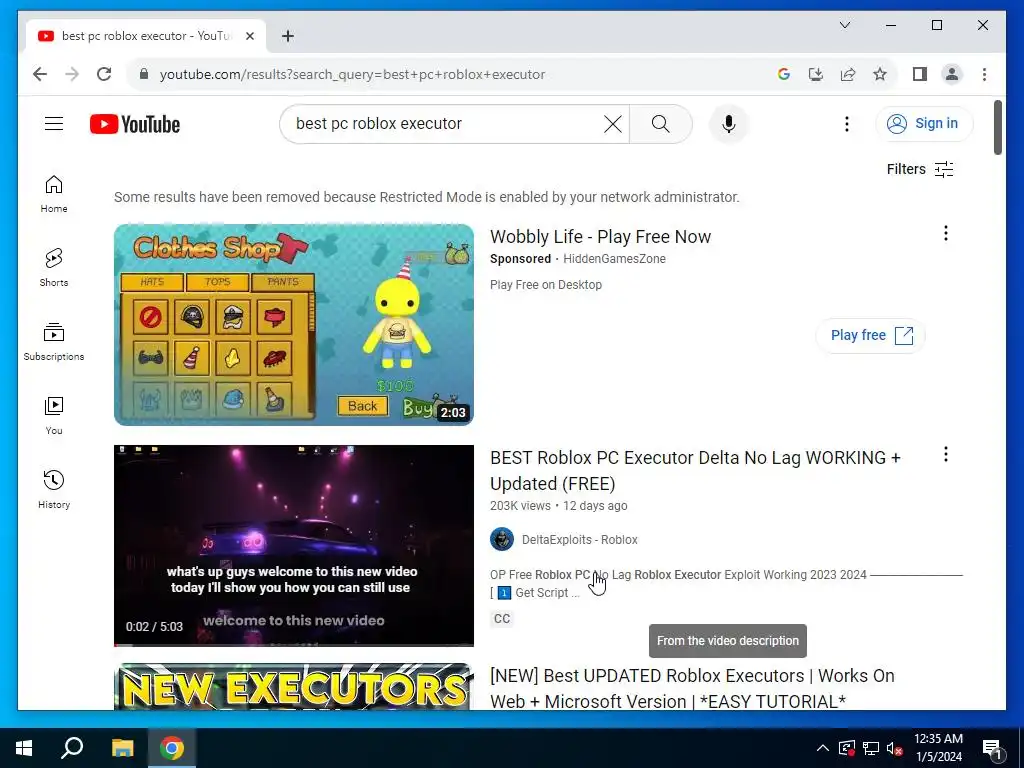Open the search Filters panel
This screenshot has width=1024, height=768.
(920, 169)
